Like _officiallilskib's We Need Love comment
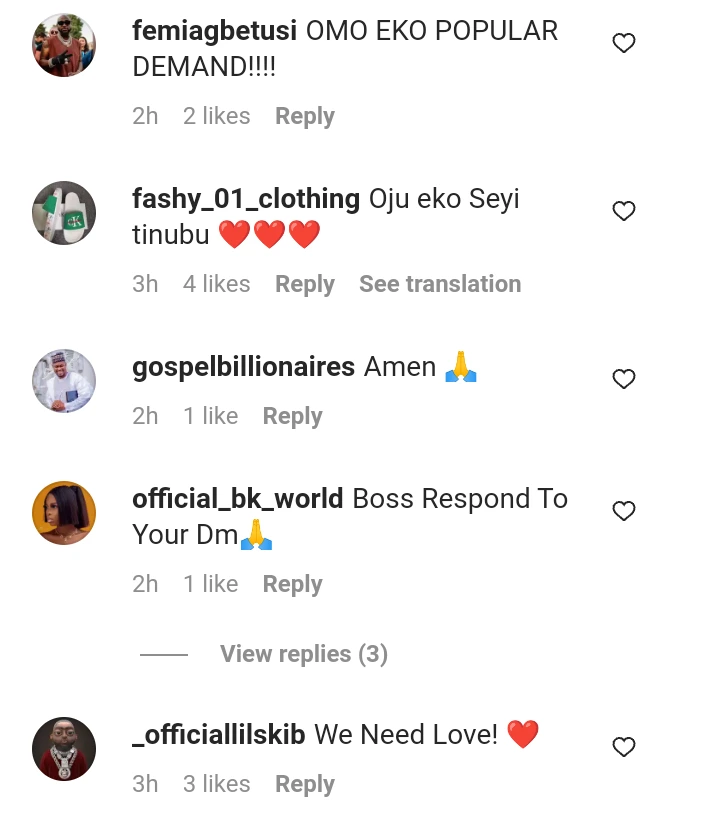This screenshot has height=814, width=719. (624, 747)
